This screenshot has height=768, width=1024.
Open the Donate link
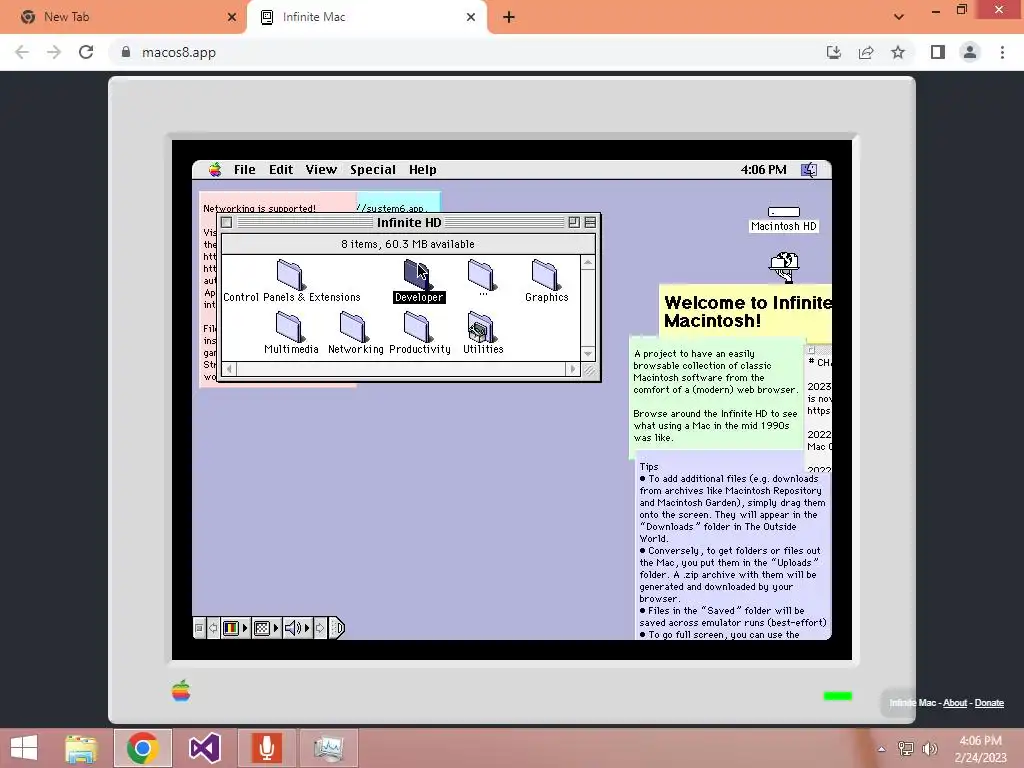click(989, 703)
